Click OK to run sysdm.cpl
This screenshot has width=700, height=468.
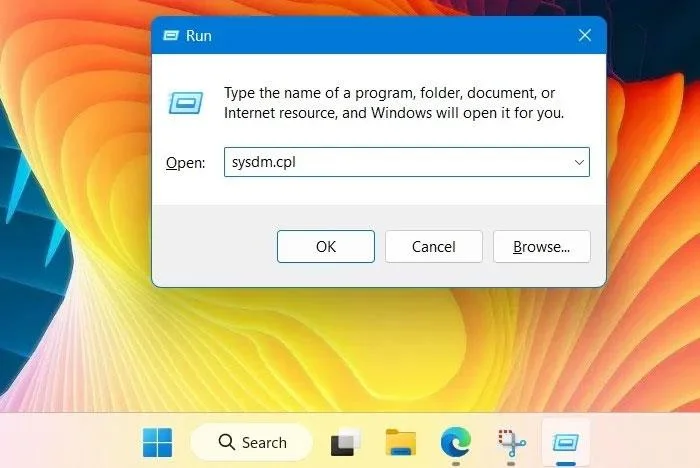click(325, 247)
